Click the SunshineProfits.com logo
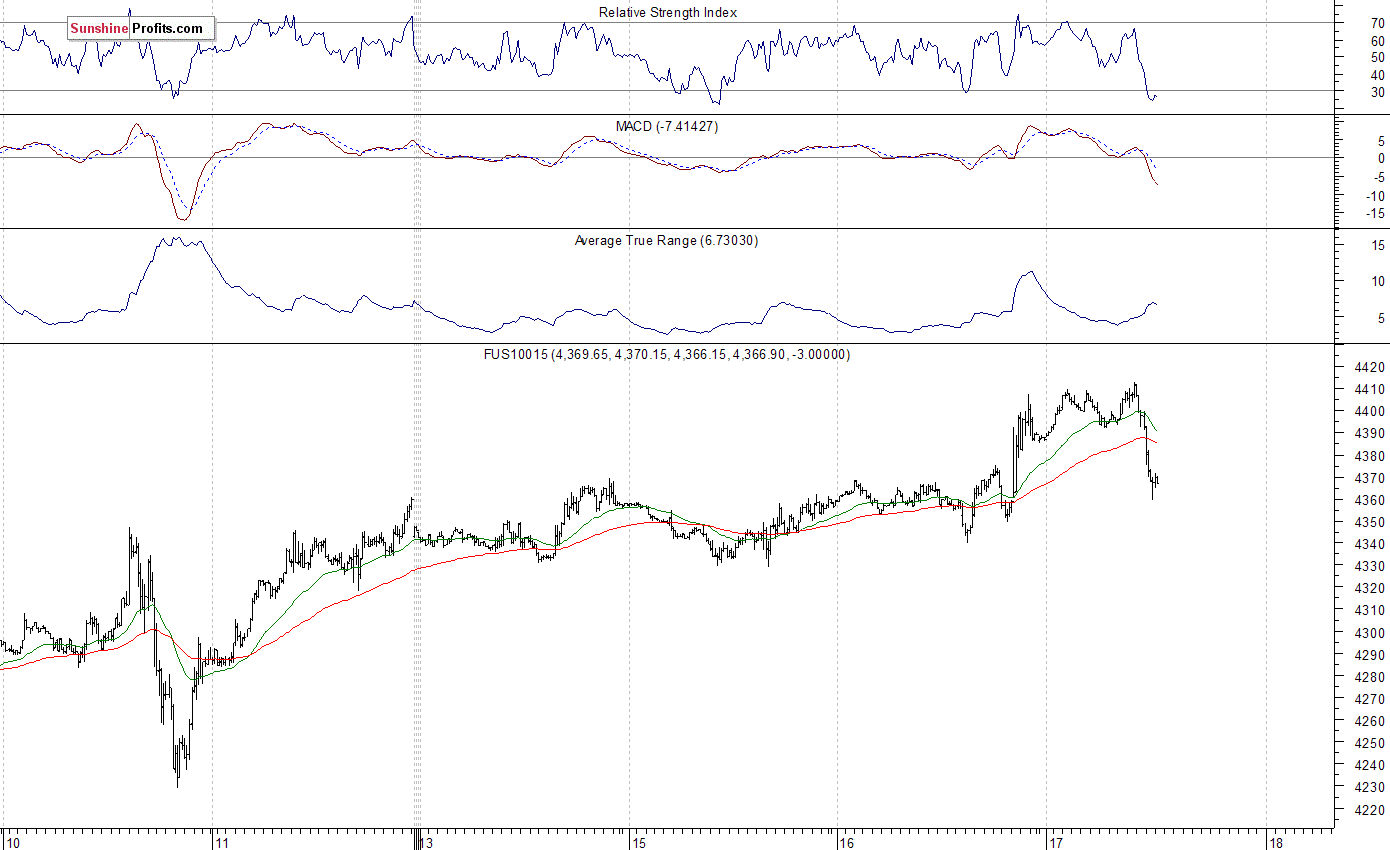 click(x=141, y=29)
